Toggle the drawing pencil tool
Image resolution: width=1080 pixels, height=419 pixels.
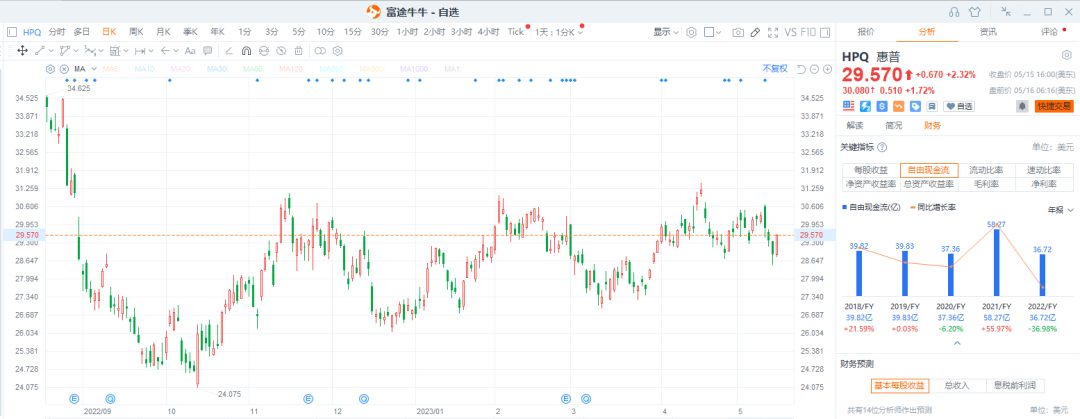coord(756,32)
